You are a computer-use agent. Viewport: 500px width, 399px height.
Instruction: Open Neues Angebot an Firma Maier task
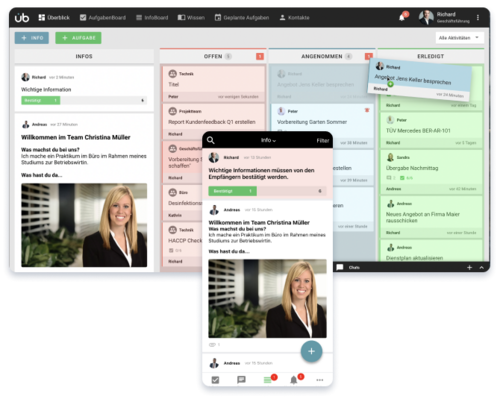pos(431,217)
